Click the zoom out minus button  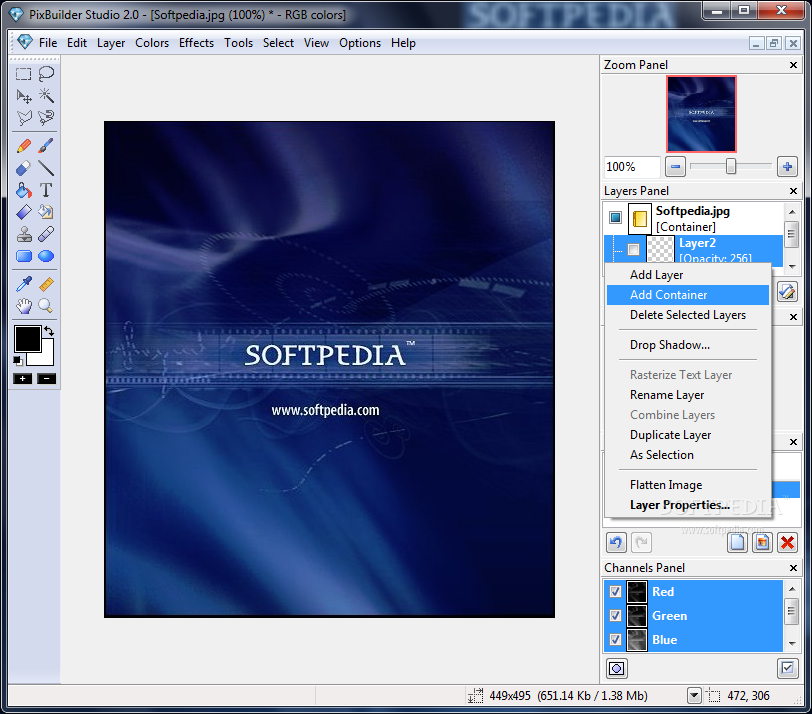(675, 167)
